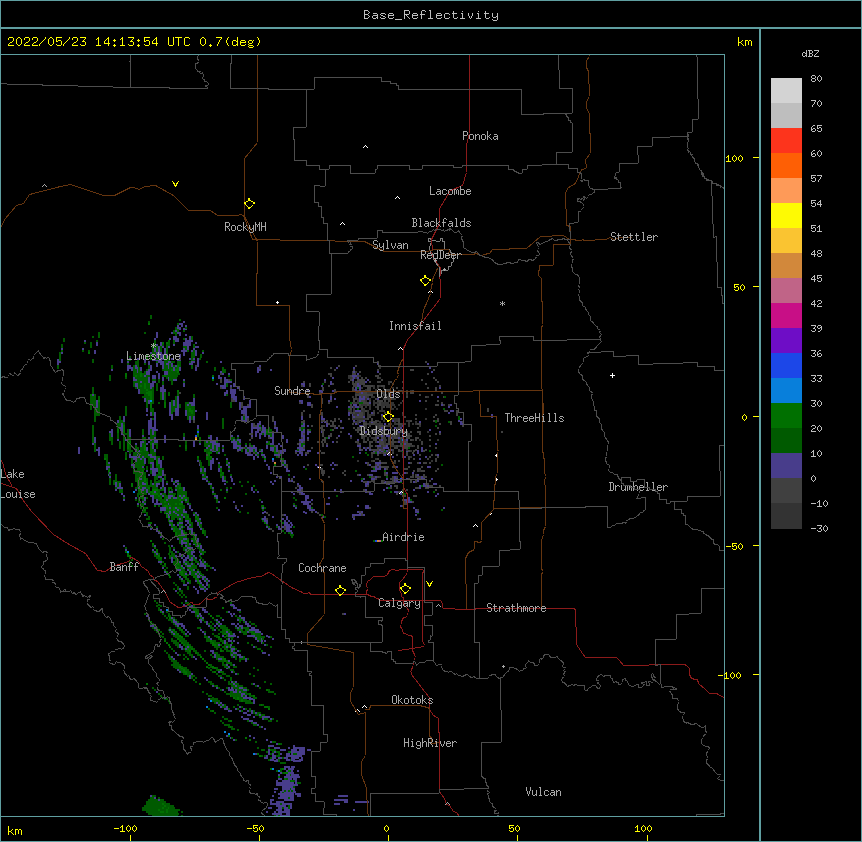The width and height of the screenshot is (862, 842).
Task: Click the Lacombe city label
Action: click(450, 191)
